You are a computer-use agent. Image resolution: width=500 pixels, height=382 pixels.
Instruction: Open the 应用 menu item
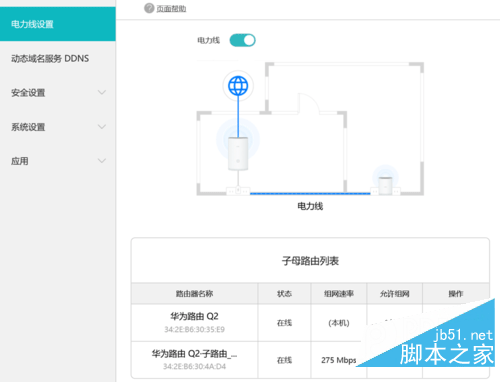[x=58, y=161]
